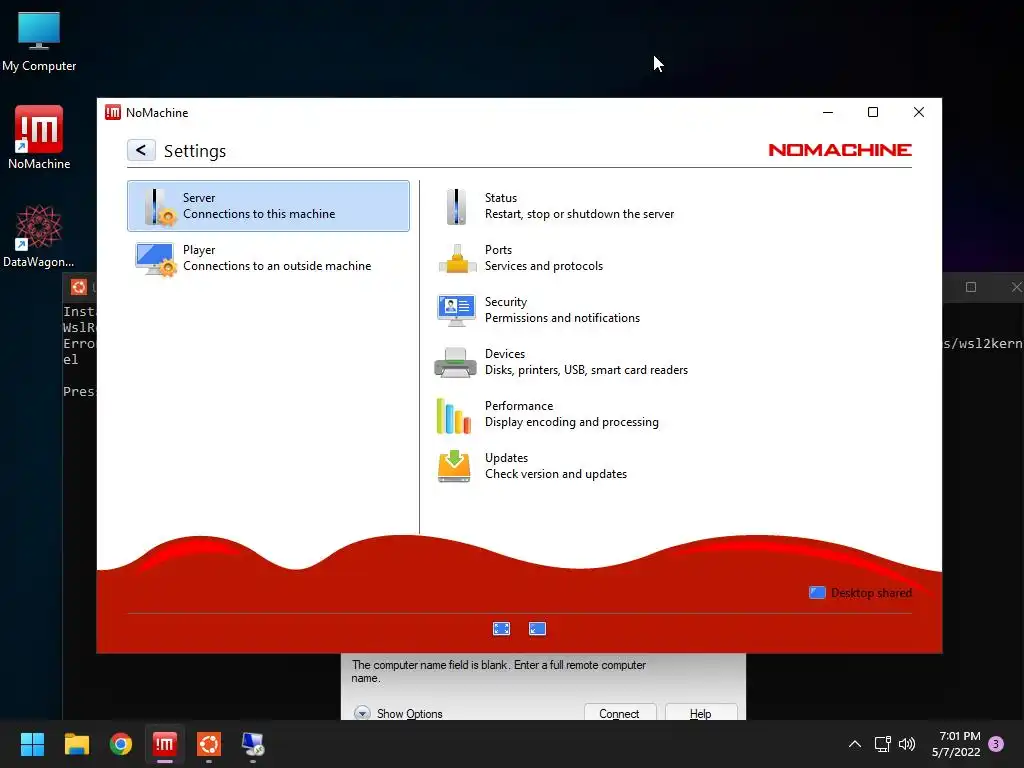Click Connect in Remote Desktop dialog

[x=619, y=712]
